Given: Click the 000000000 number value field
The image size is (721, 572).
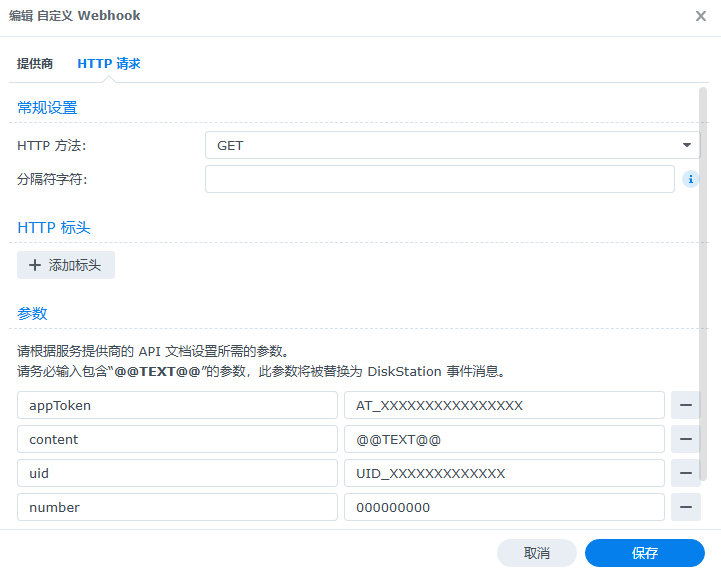Looking at the screenshot, I should coord(504,507).
